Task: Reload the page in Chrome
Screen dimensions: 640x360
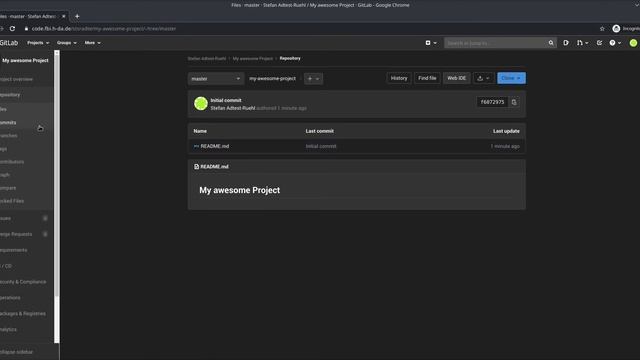Action: coord(12,29)
